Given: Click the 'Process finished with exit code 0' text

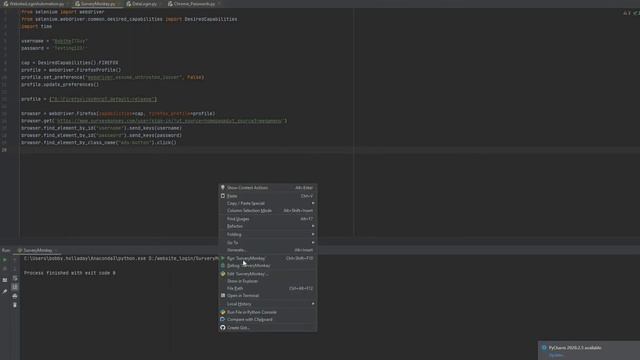Looking at the screenshot, I should [70, 273].
